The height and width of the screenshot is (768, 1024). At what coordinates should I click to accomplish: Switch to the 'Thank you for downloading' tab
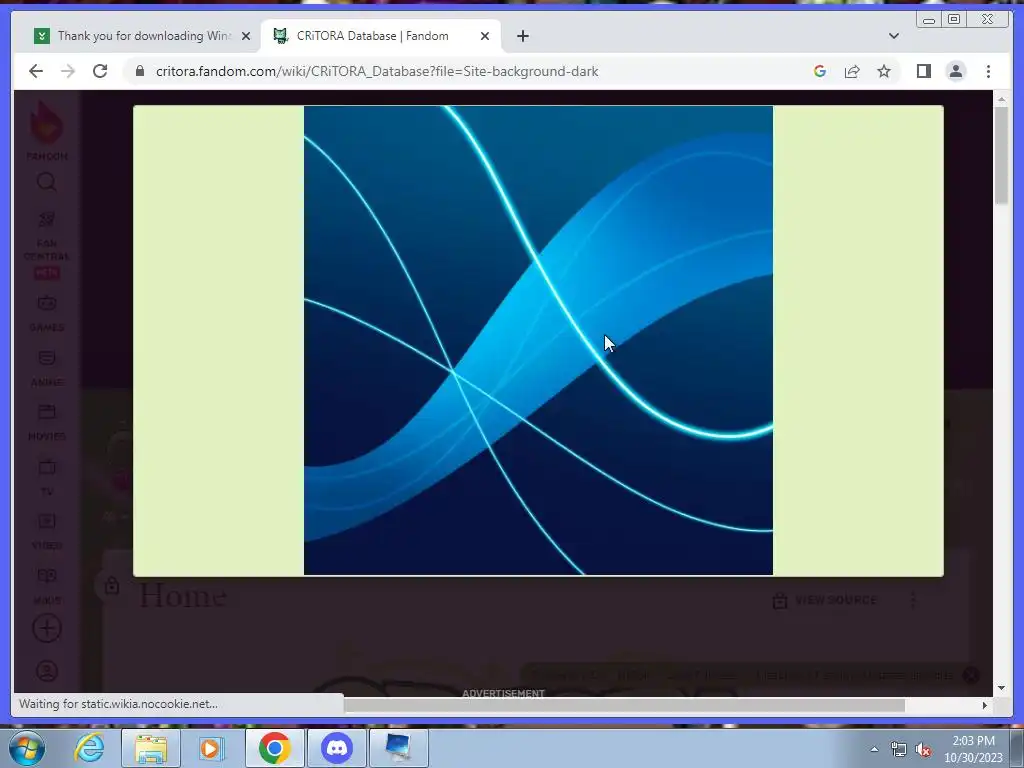click(143, 36)
